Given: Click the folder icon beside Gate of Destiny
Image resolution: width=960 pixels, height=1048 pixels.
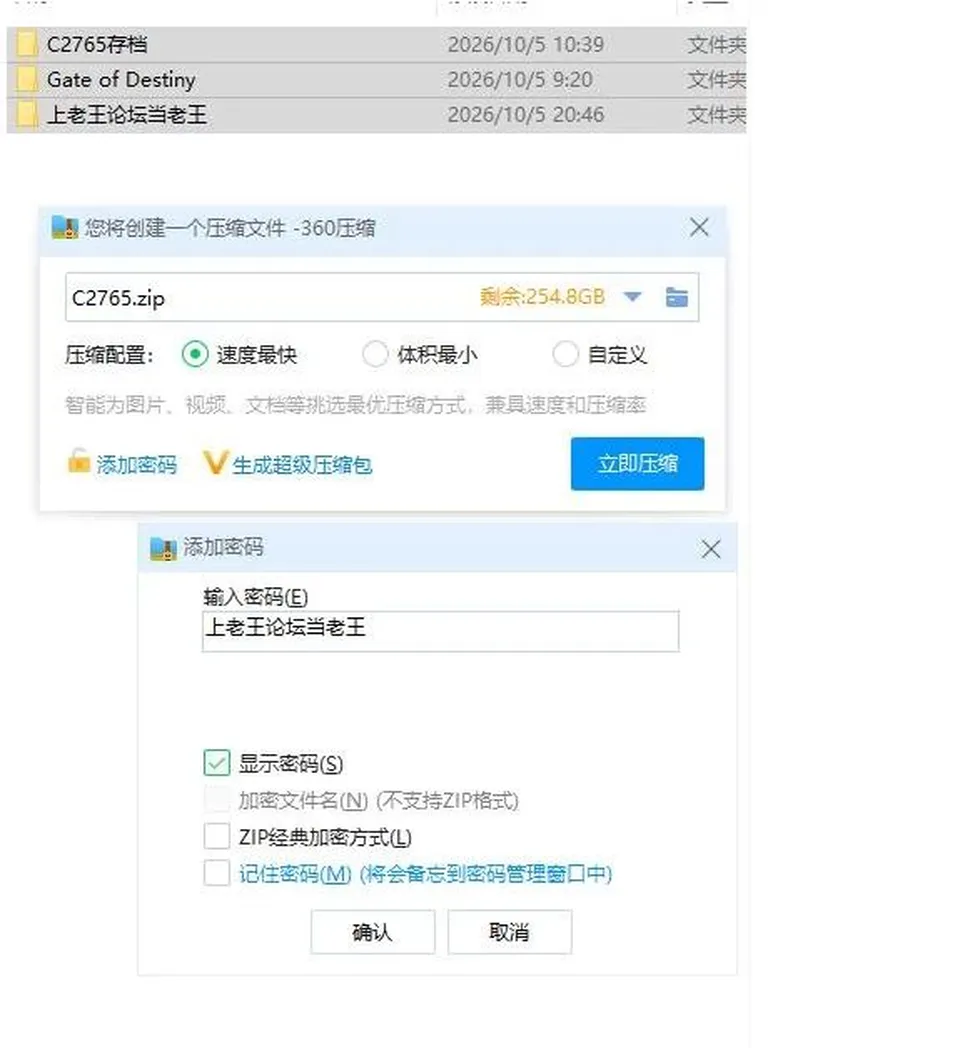Looking at the screenshot, I should coord(27,80).
